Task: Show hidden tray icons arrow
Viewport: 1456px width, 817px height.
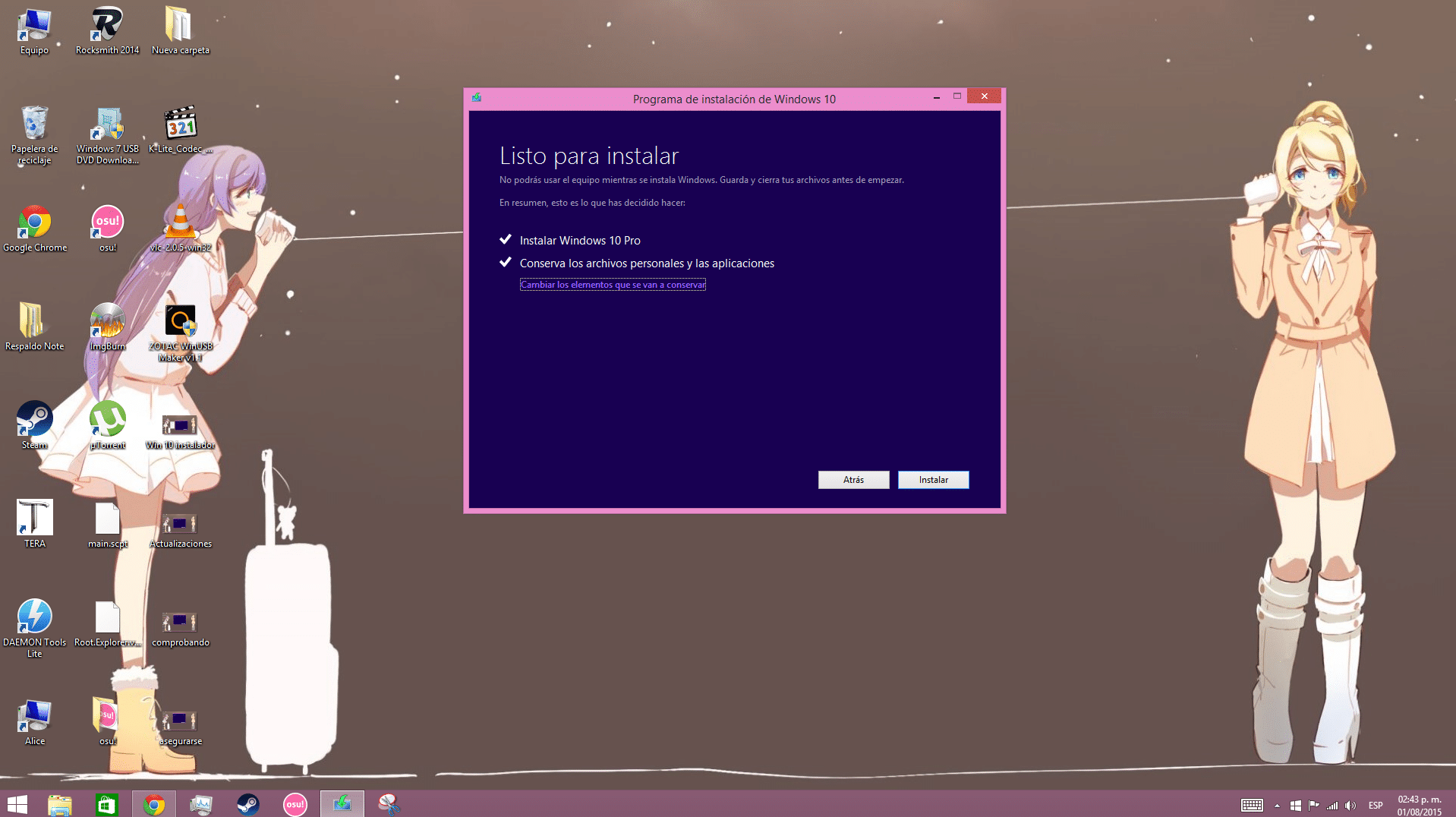Action: click(1277, 806)
